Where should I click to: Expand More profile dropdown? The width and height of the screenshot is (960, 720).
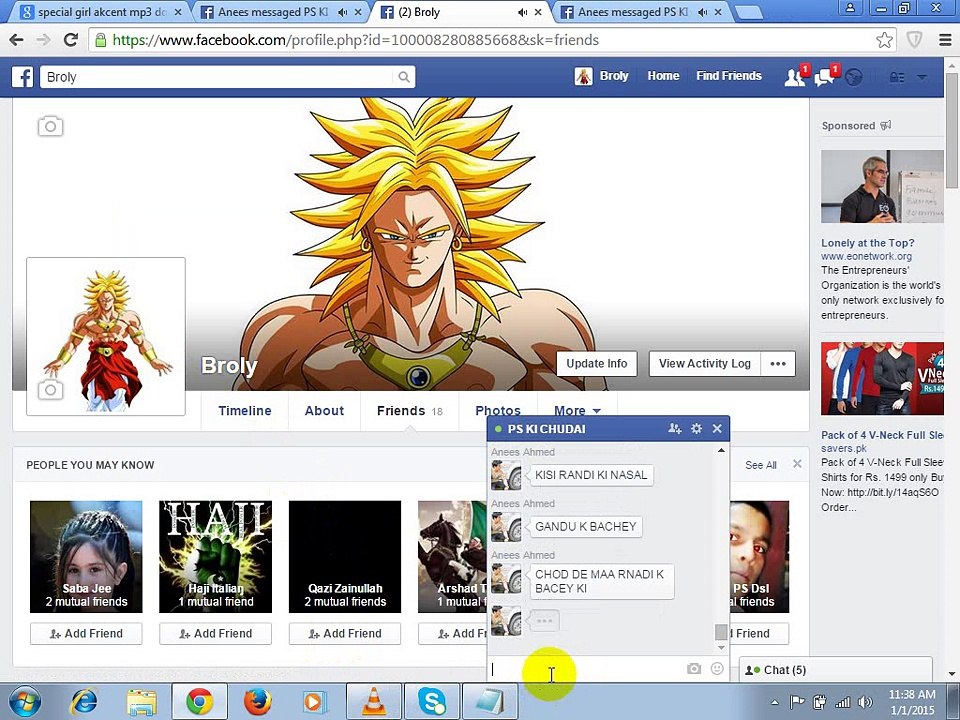[x=577, y=409]
